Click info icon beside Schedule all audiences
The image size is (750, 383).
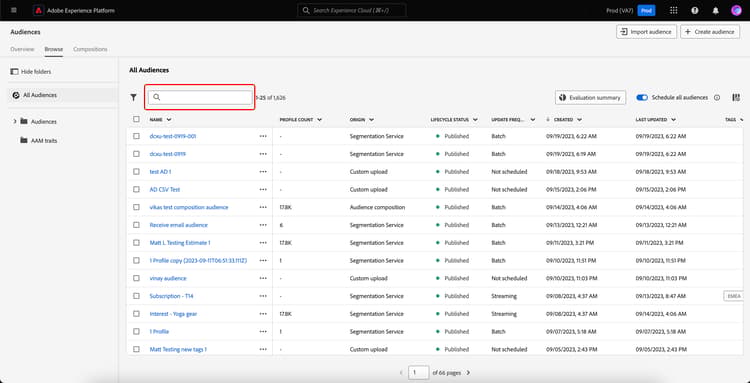(717, 98)
